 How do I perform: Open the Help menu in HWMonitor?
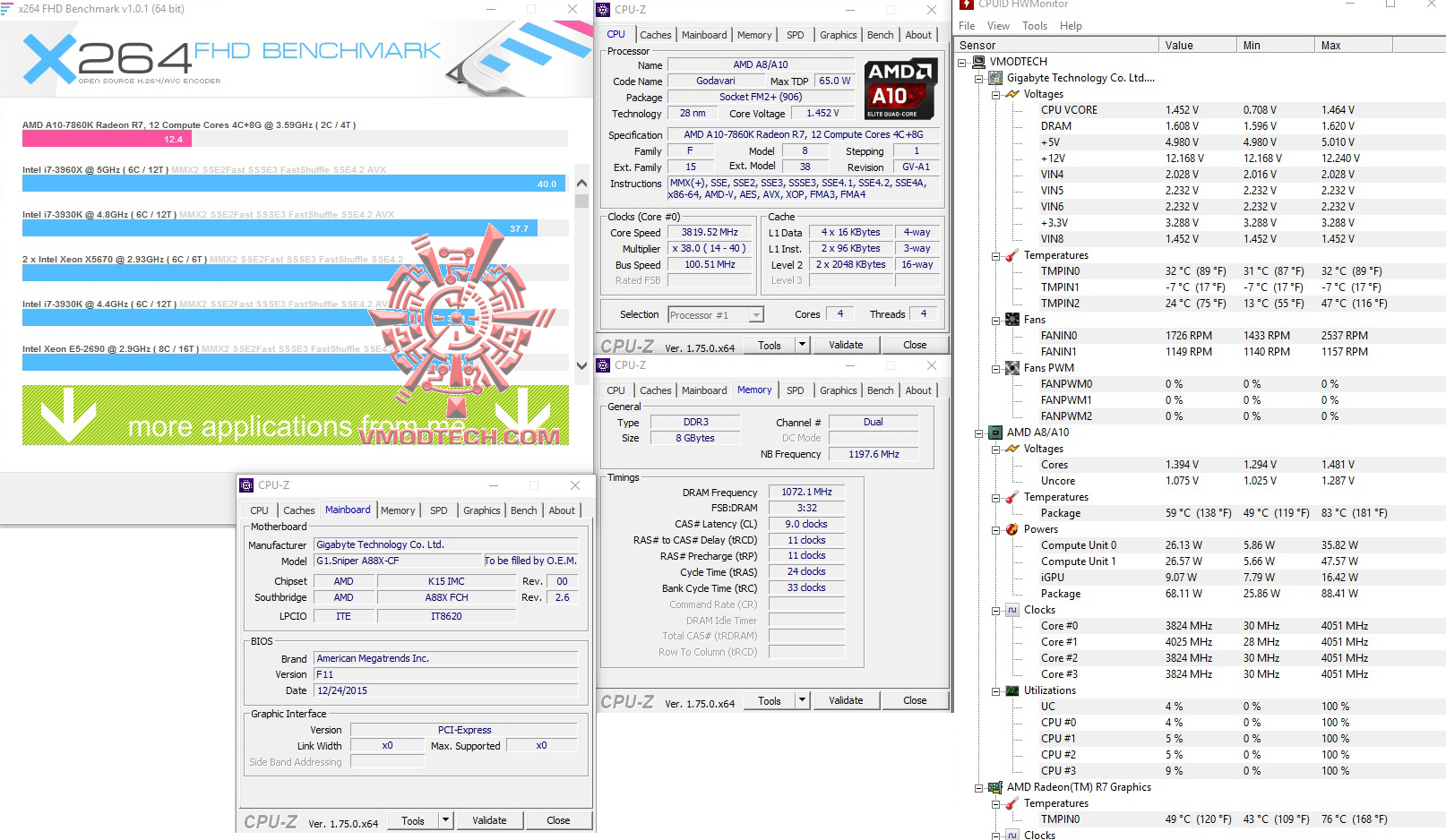(x=1071, y=26)
